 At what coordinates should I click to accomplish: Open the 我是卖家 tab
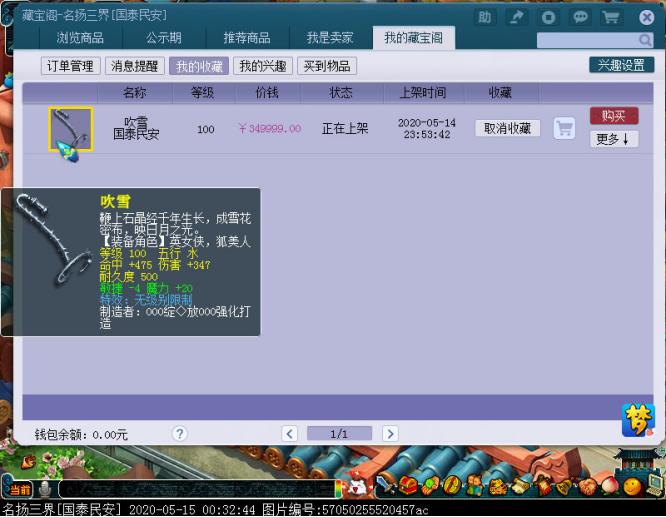click(330, 38)
